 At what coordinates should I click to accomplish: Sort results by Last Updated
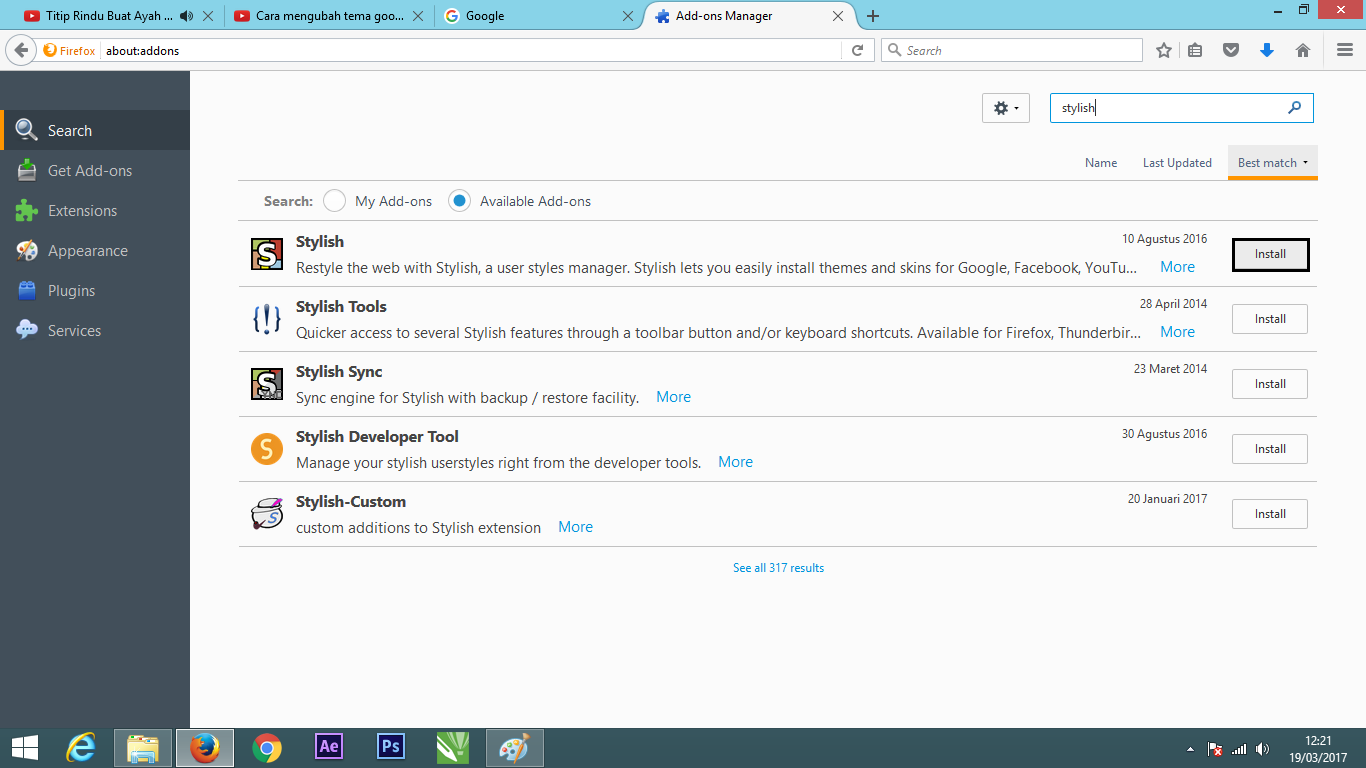[1177, 163]
